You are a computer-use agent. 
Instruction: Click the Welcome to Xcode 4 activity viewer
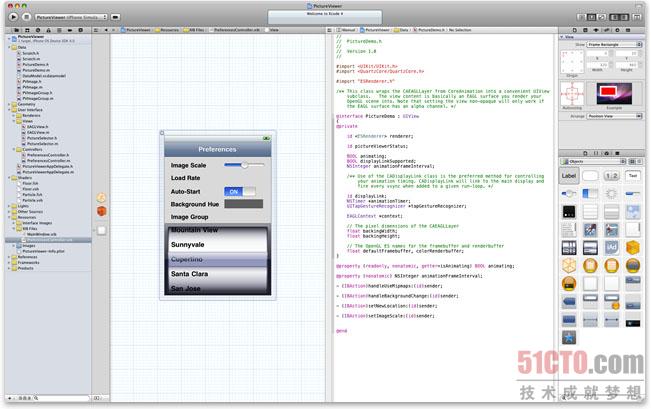(325, 17)
